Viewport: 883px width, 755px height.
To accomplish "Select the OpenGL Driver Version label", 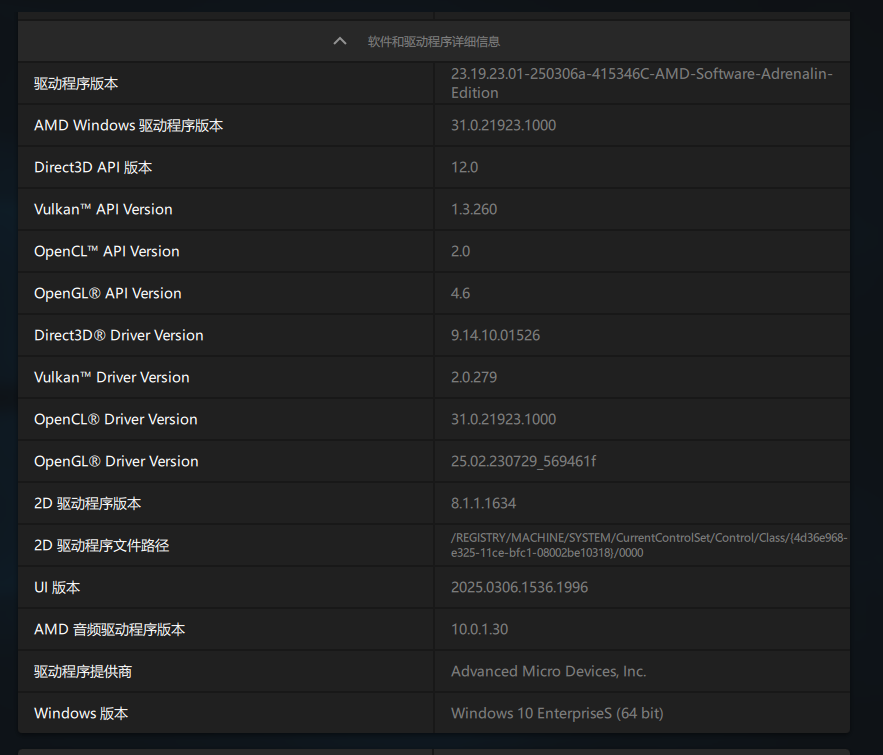I will tap(116, 461).
